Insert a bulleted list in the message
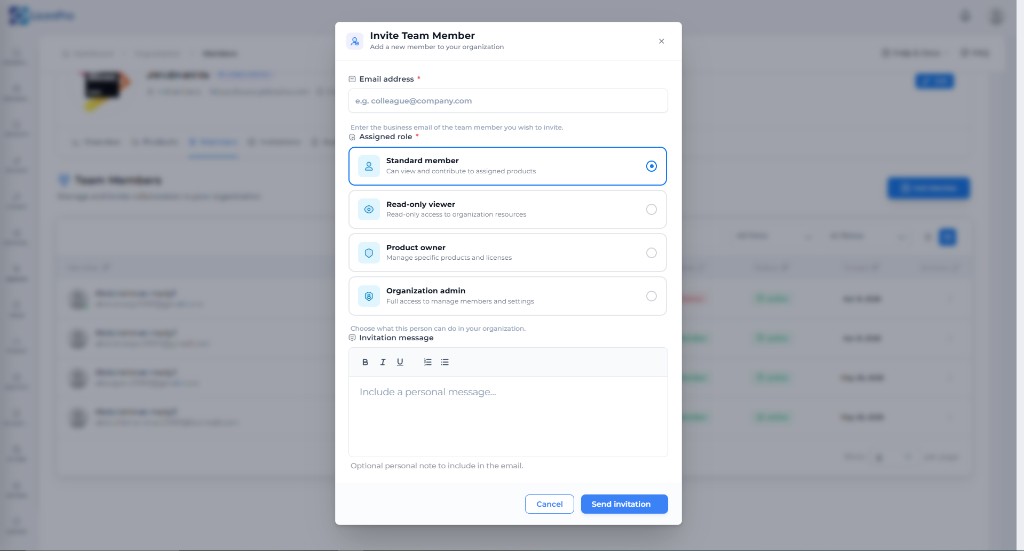This screenshot has width=1024, height=551. [445, 362]
